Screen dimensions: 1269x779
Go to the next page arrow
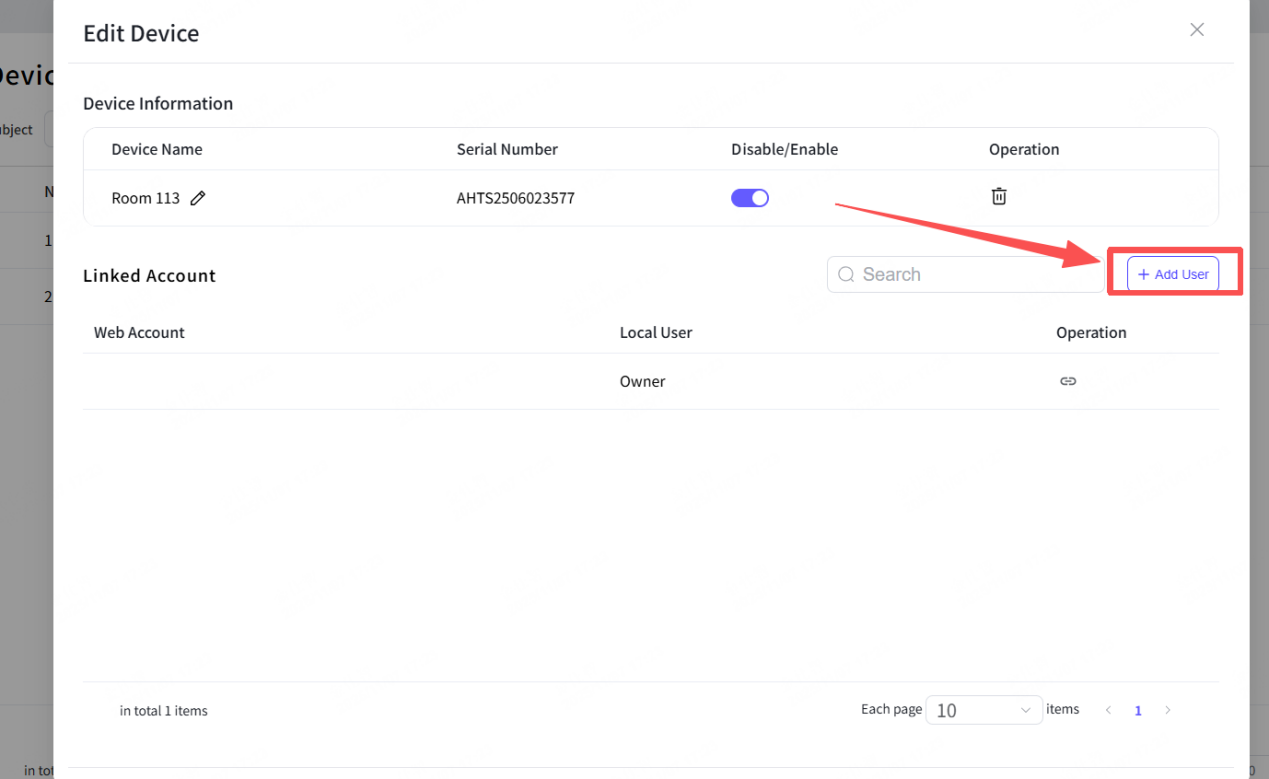(1167, 710)
